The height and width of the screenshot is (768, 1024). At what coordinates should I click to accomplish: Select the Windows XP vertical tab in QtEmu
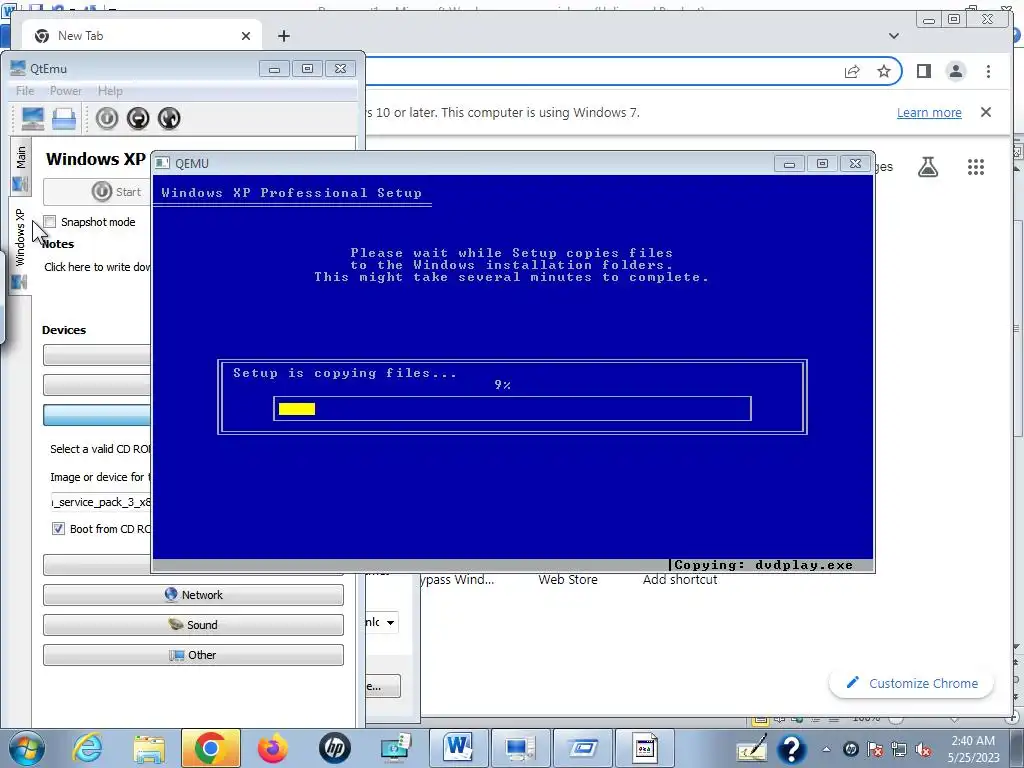[x=20, y=245]
